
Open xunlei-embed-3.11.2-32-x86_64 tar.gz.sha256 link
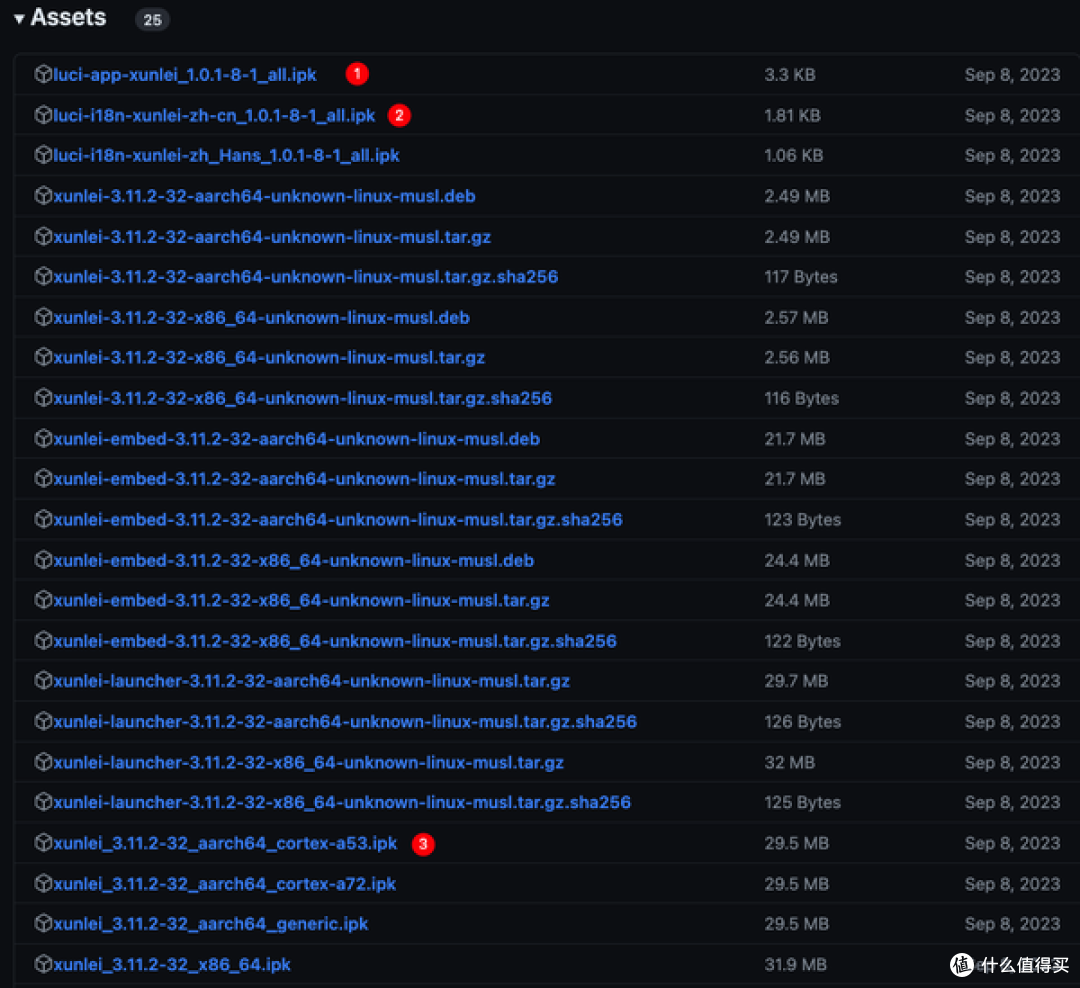335,641
